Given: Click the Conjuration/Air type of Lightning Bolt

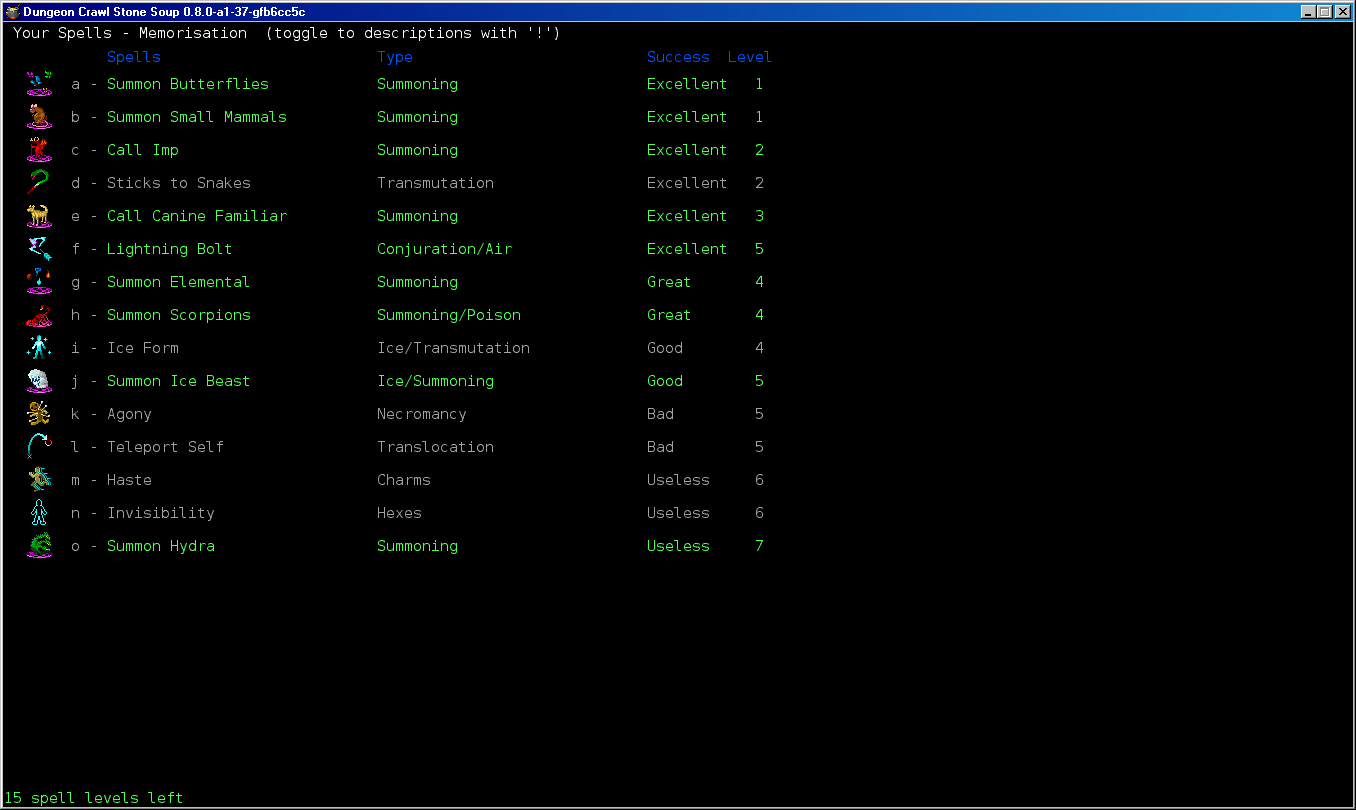Looking at the screenshot, I should coord(444,249).
